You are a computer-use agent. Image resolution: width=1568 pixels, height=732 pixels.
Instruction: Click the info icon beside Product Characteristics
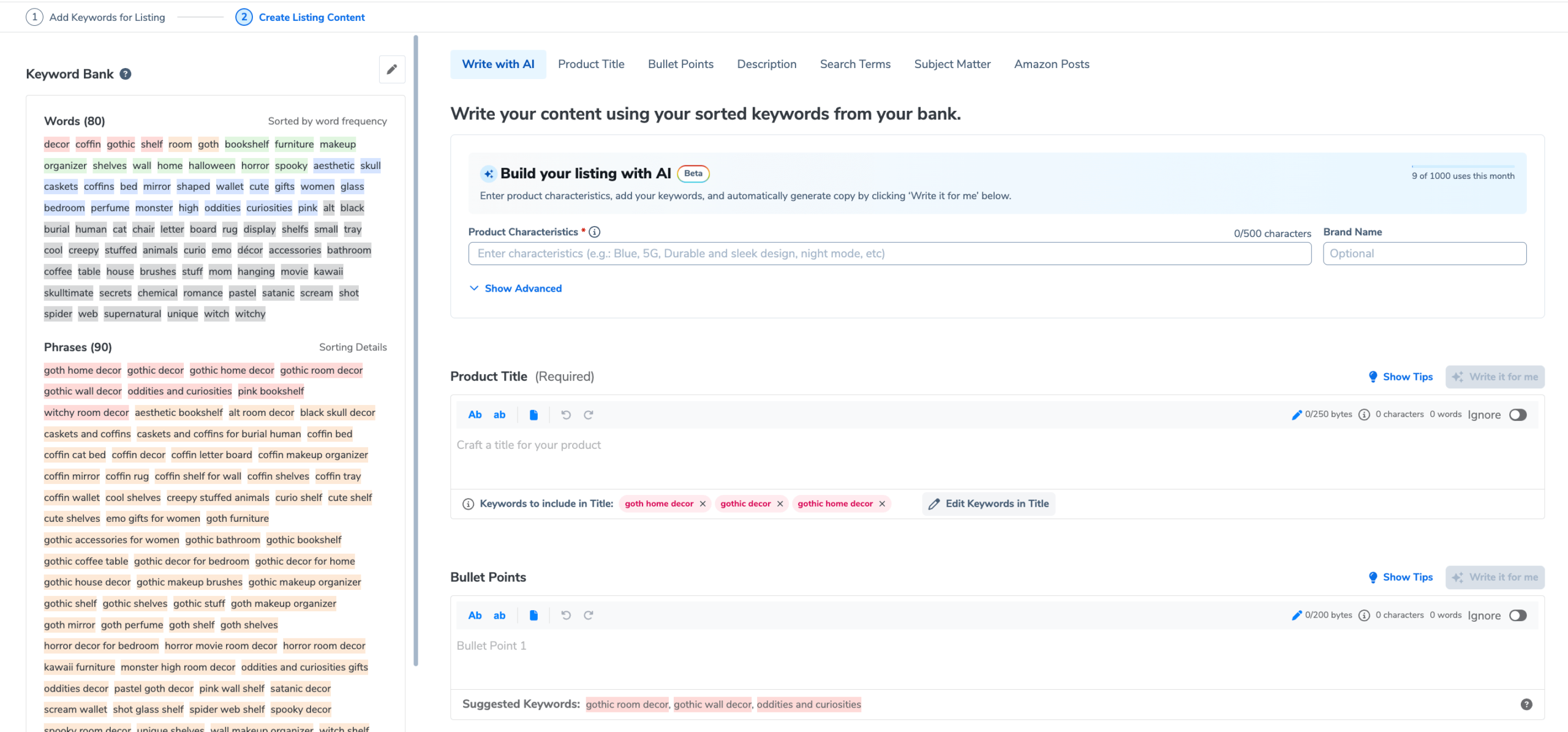[x=595, y=232]
